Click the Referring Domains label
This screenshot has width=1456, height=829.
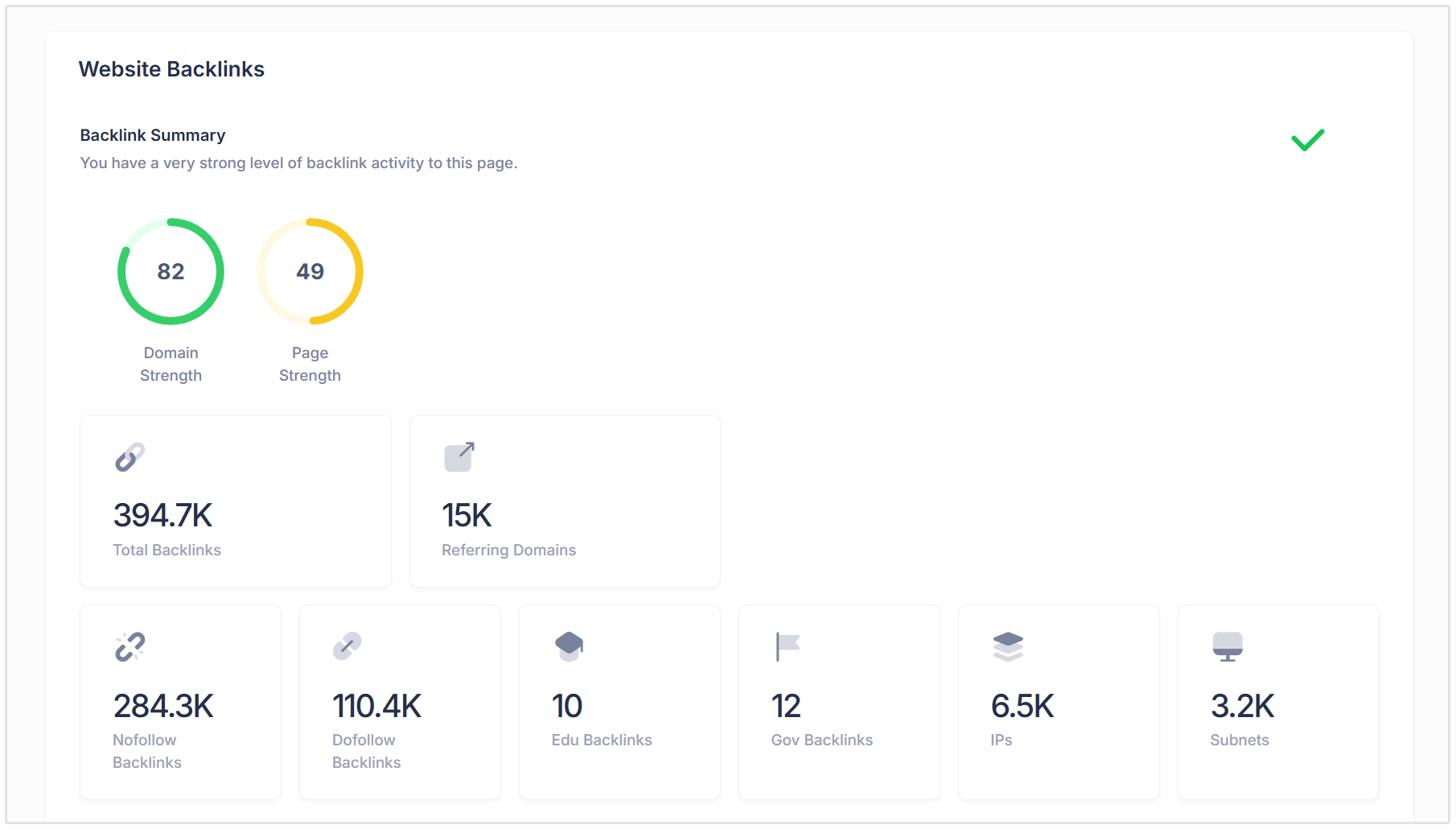click(x=508, y=550)
